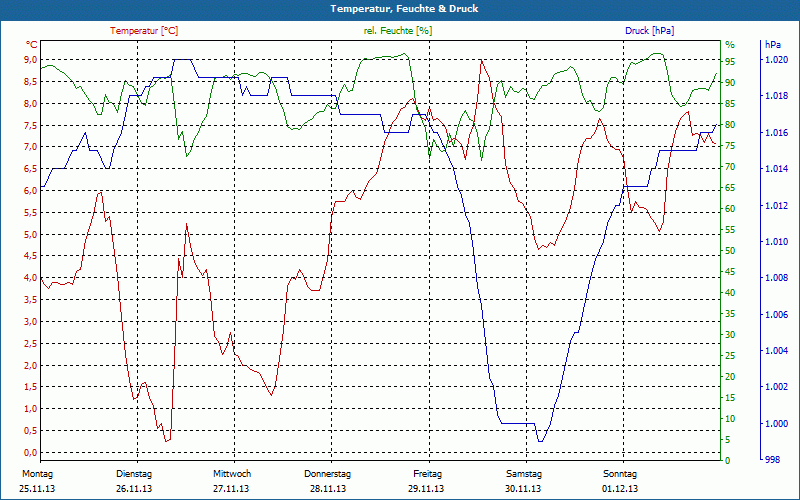Click the "Dienstag" day label

pyautogui.click(x=134, y=474)
